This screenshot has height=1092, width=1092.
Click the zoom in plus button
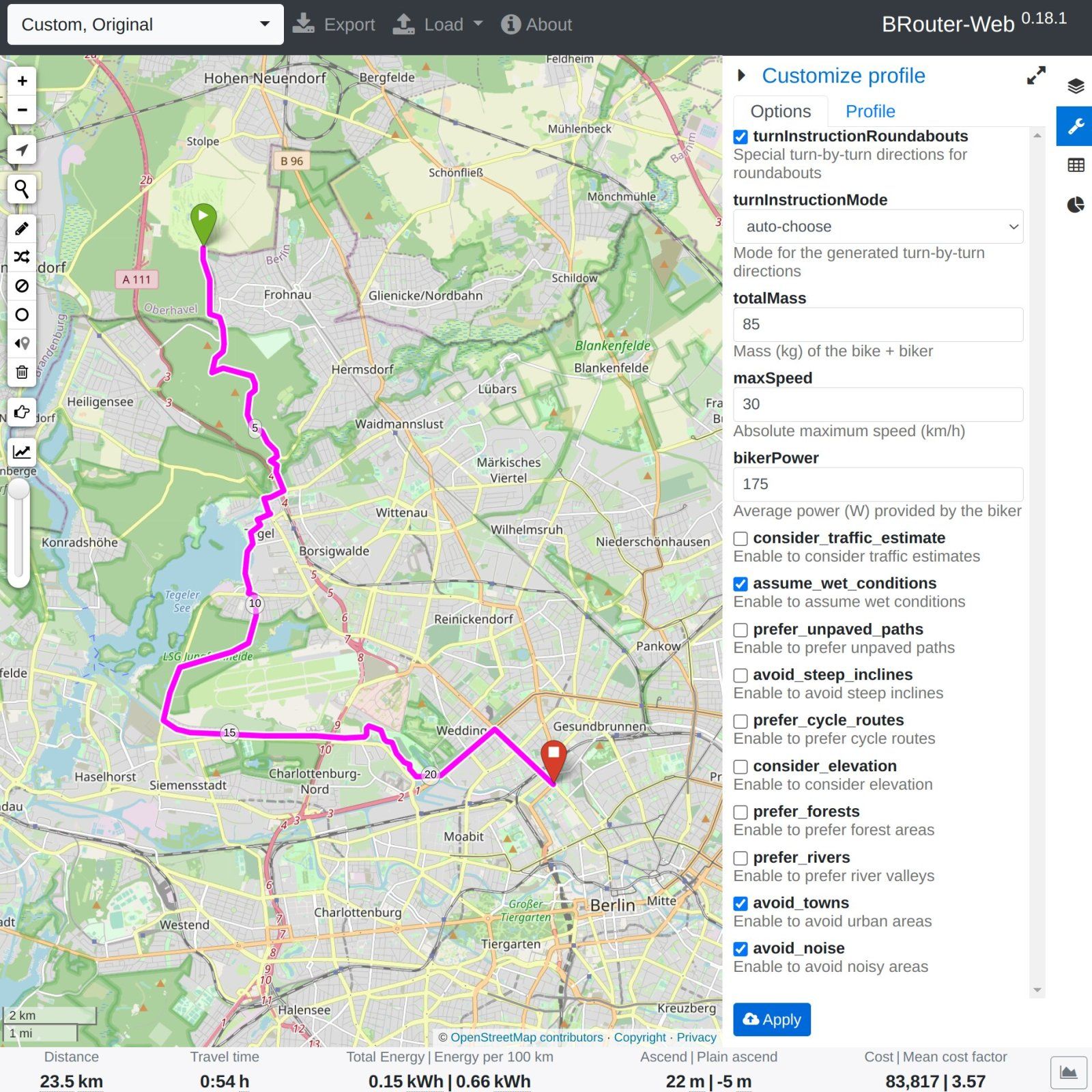click(x=22, y=81)
